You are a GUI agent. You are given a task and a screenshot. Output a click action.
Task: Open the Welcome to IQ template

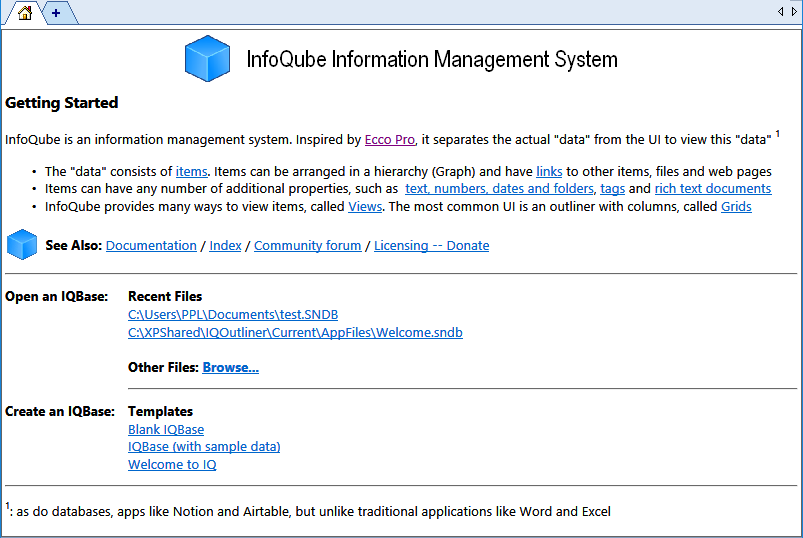172,465
